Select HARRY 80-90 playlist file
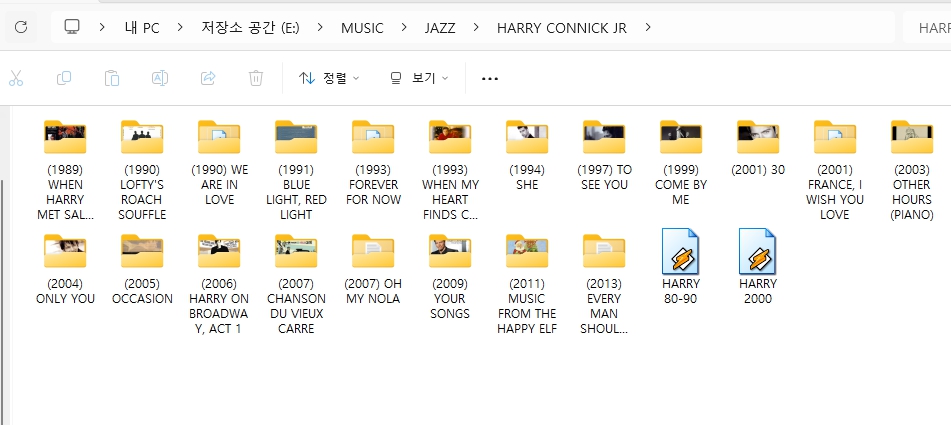The height and width of the screenshot is (425, 951). click(x=680, y=266)
